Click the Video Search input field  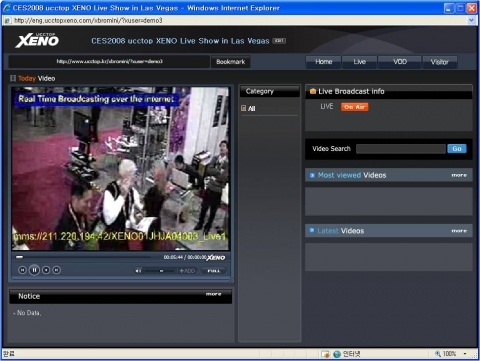[401, 149]
